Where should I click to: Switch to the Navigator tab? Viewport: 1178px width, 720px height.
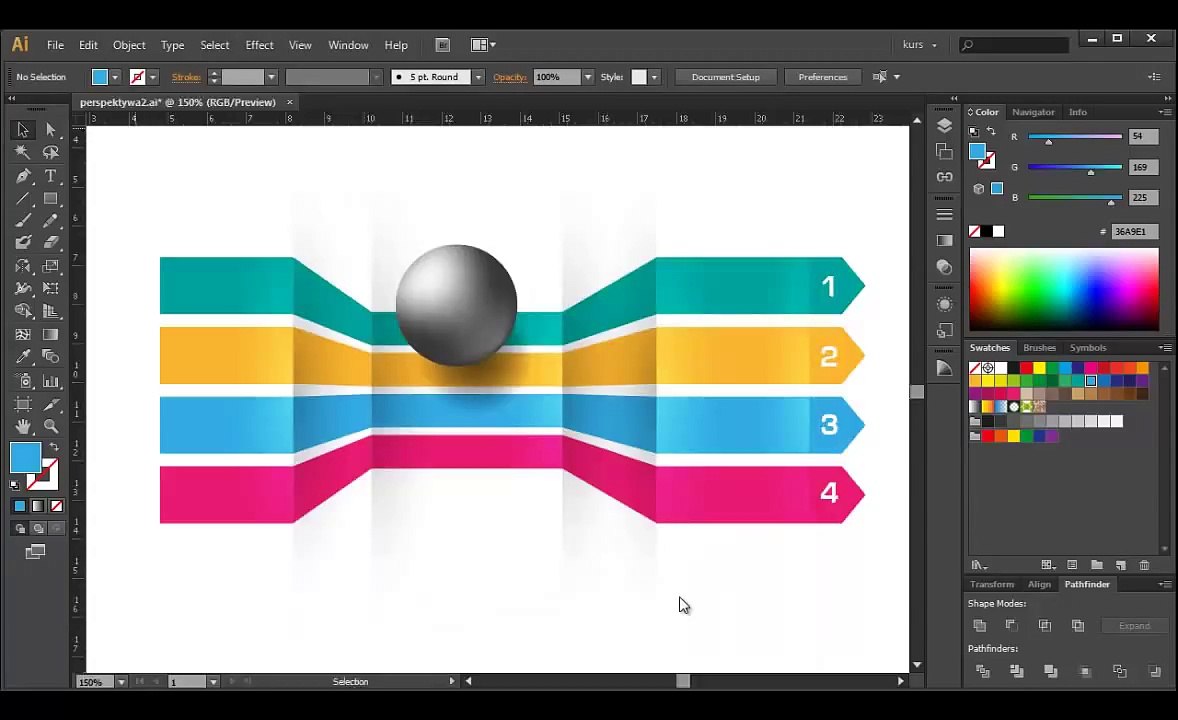(1033, 112)
